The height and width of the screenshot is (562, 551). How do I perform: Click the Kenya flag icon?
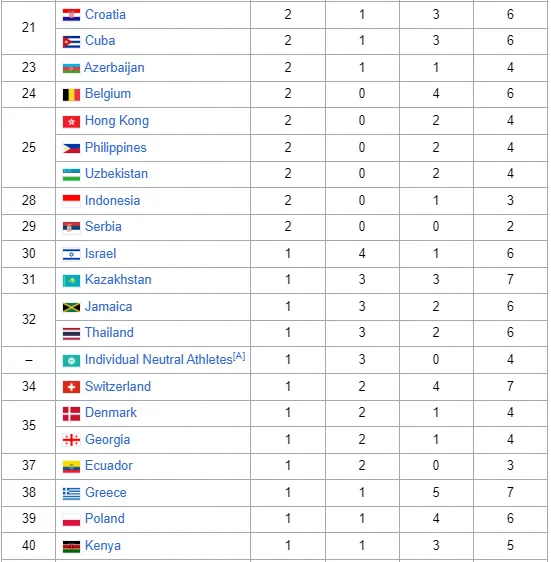(71, 547)
